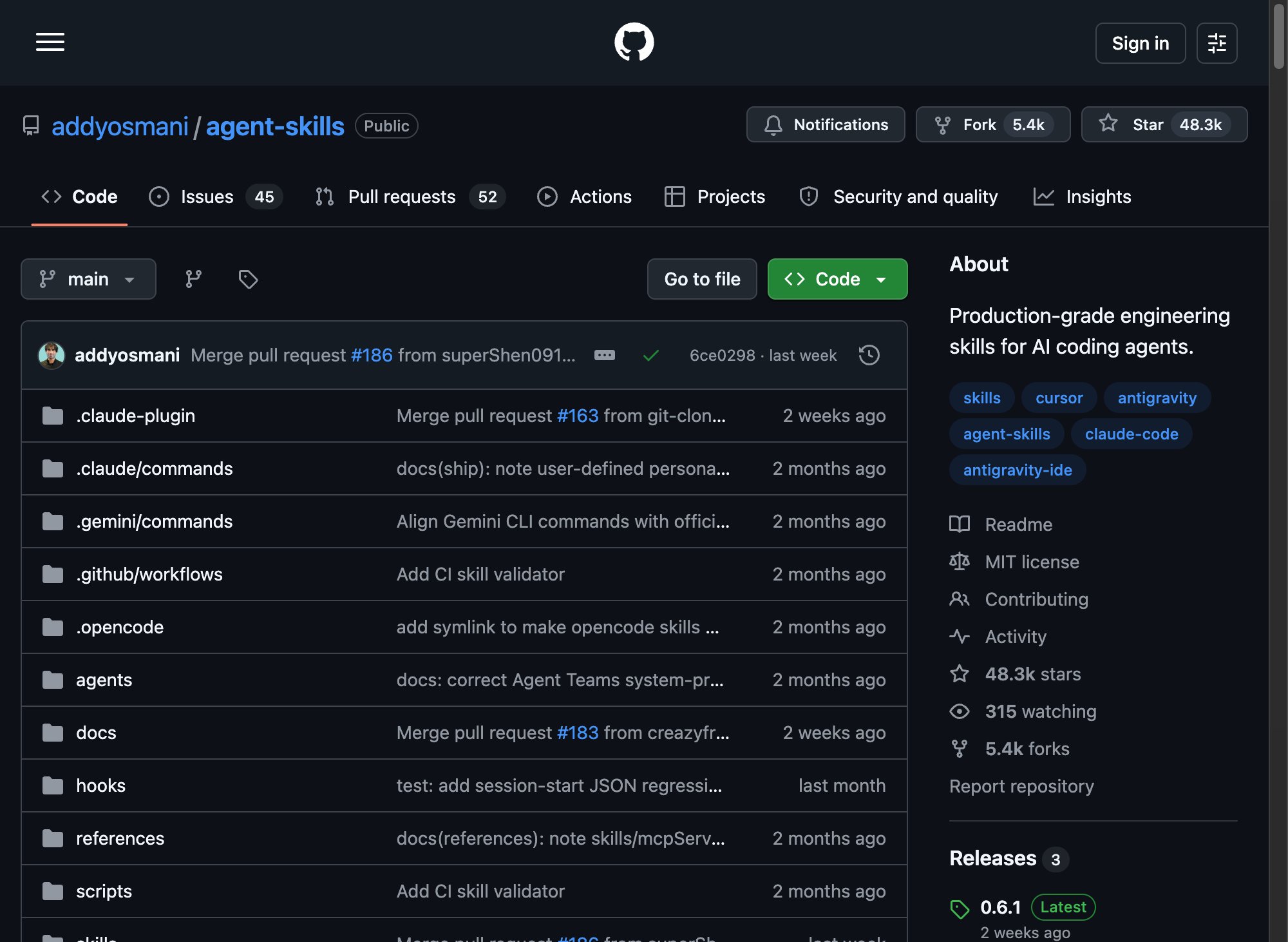Expand the green Code dropdown
Image resolution: width=1288 pixels, height=942 pixels.
837,279
